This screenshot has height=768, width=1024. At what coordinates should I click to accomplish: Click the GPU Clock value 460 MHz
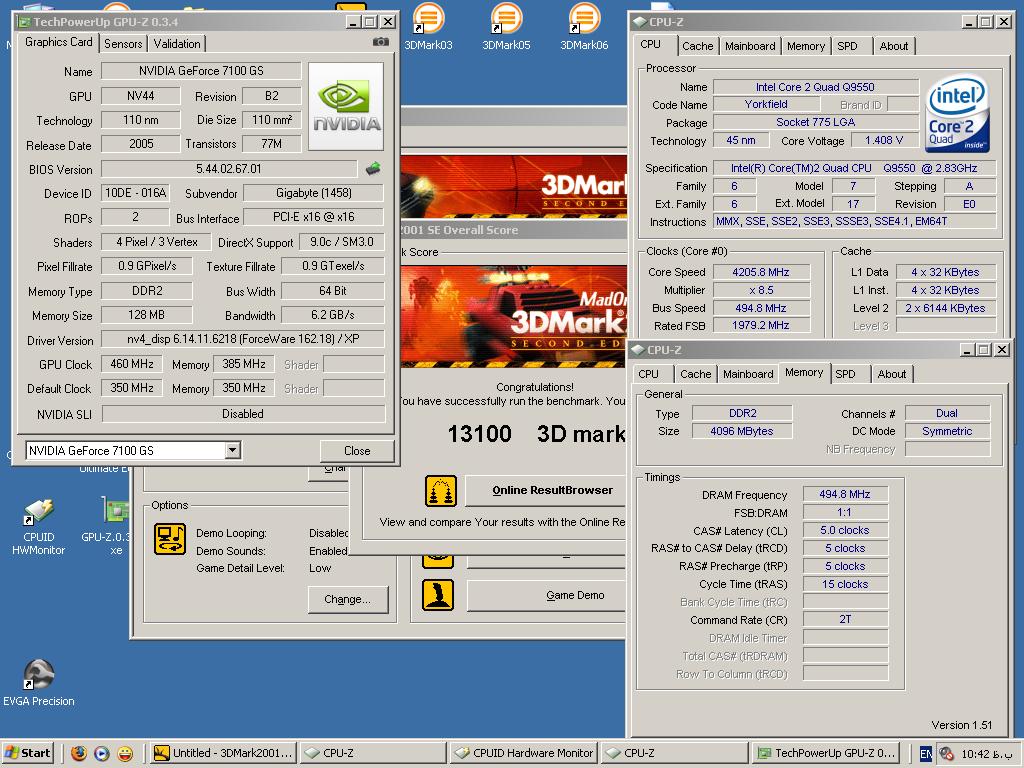[x=132, y=364]
